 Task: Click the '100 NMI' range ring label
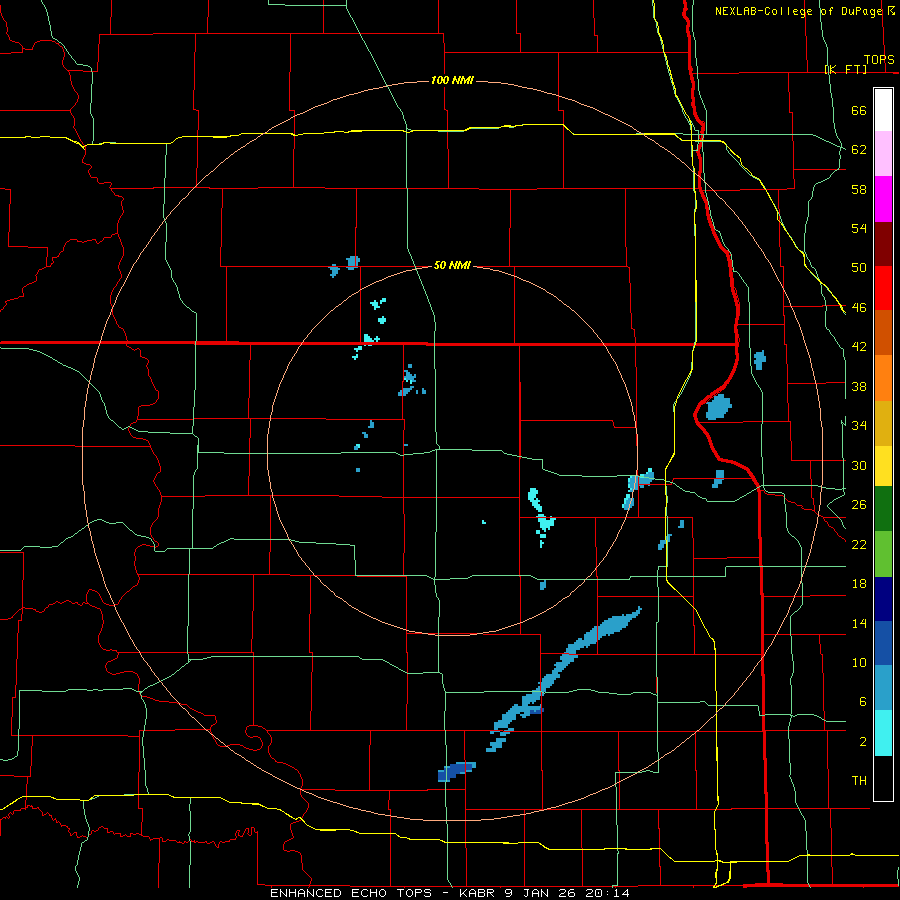[452, 80]
